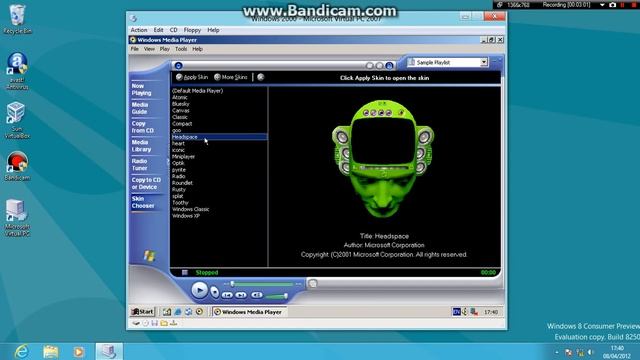Open Virtual PC Edit menu
640x360 pixels.
point(158,30)
